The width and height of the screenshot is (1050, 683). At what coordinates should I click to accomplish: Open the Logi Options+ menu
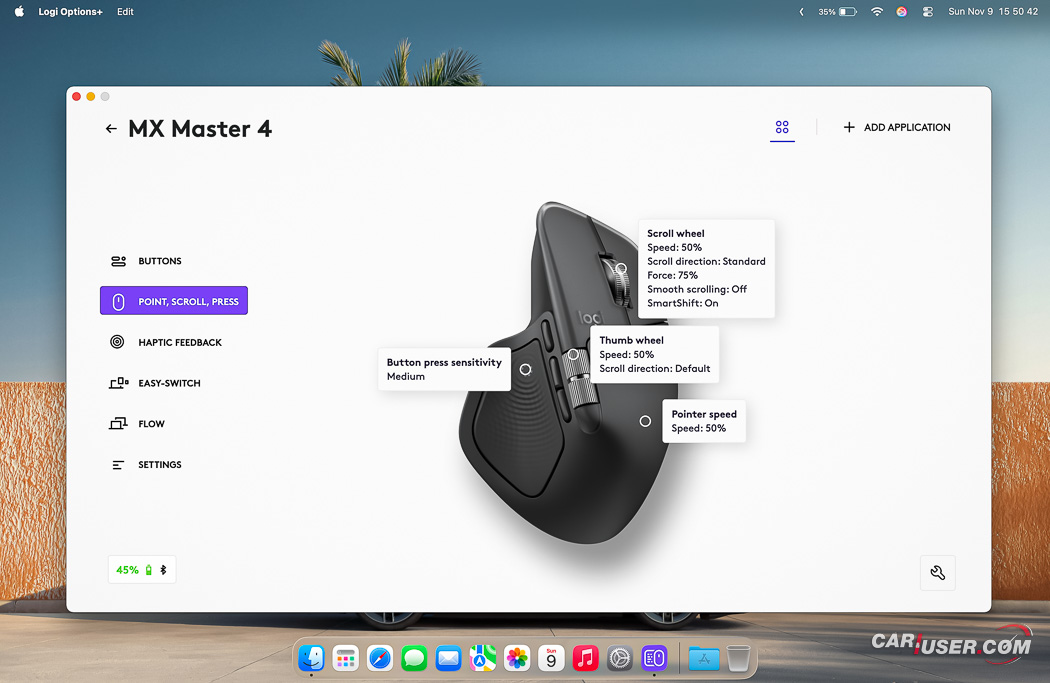[71, 12]
